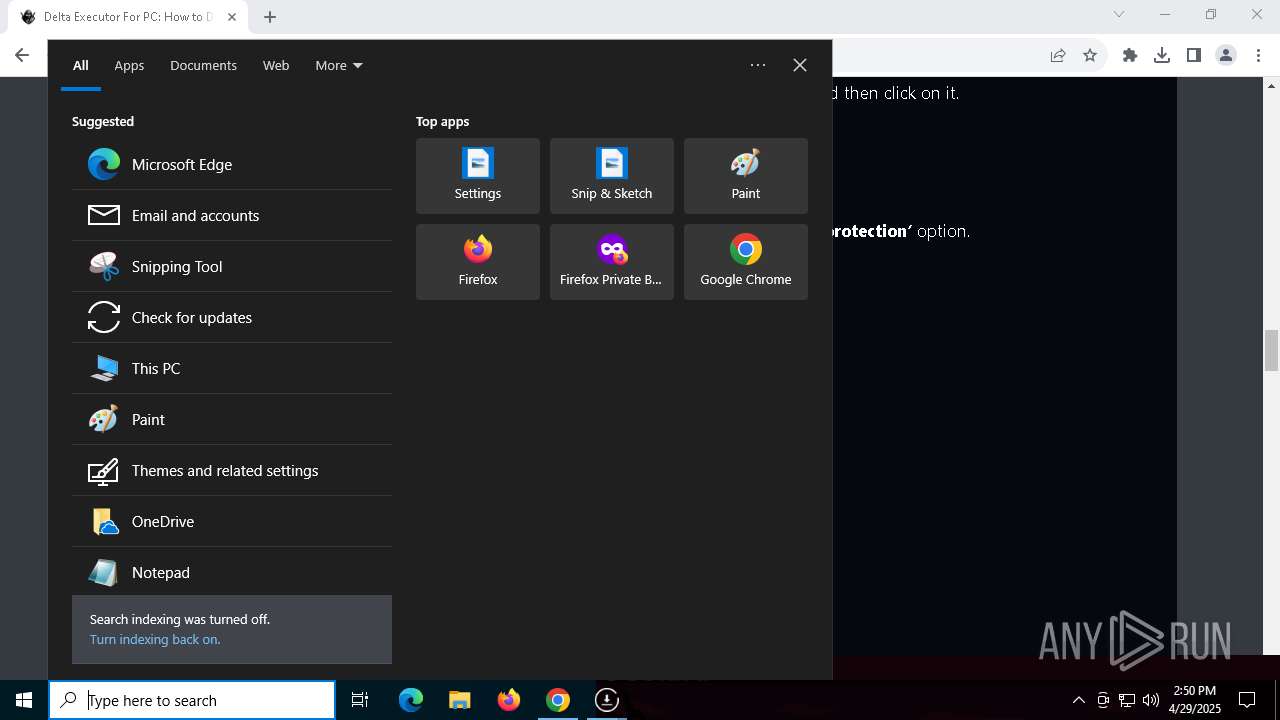Launch Paint from Suggested list
The height and width of the screenshot is (720, 1280).
pyautogui.click(x=232, y=419)
